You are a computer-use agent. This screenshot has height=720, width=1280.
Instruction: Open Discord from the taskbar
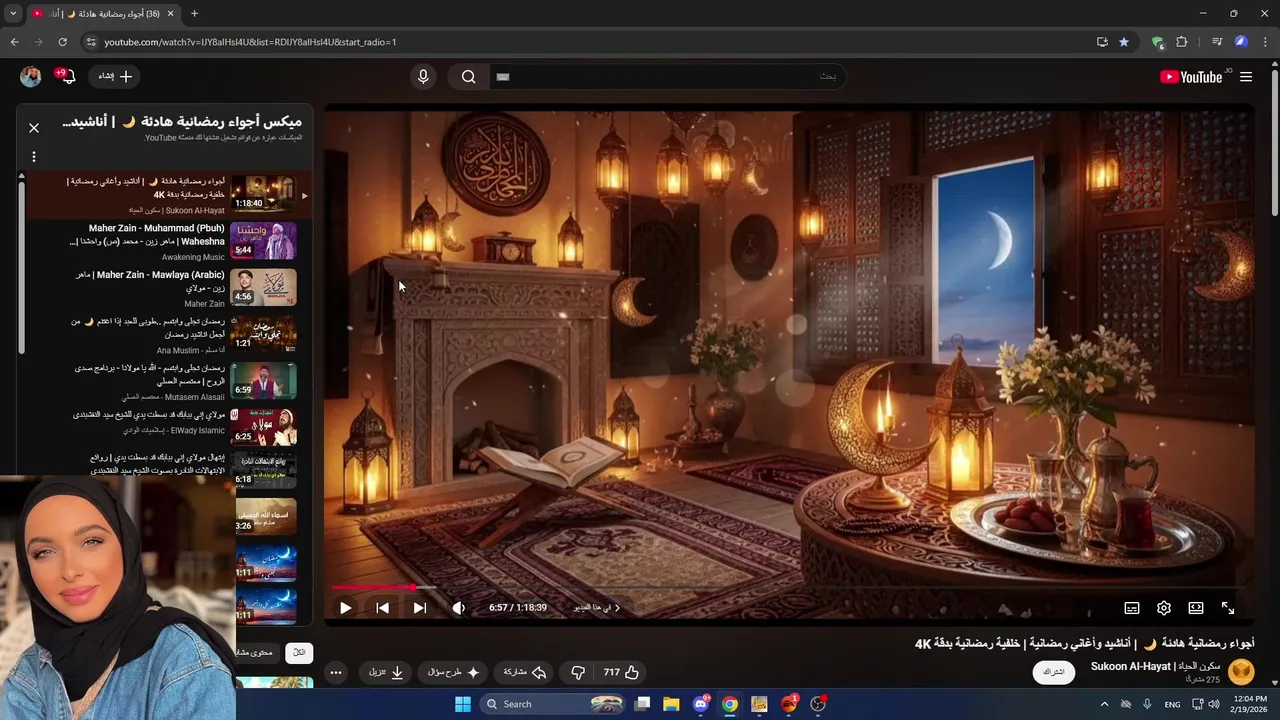[x=701, y=704]
